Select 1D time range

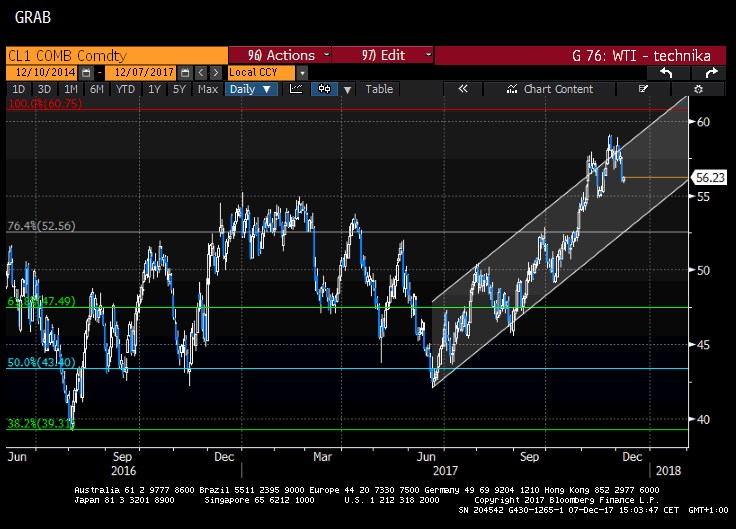[x=18, y=89]
